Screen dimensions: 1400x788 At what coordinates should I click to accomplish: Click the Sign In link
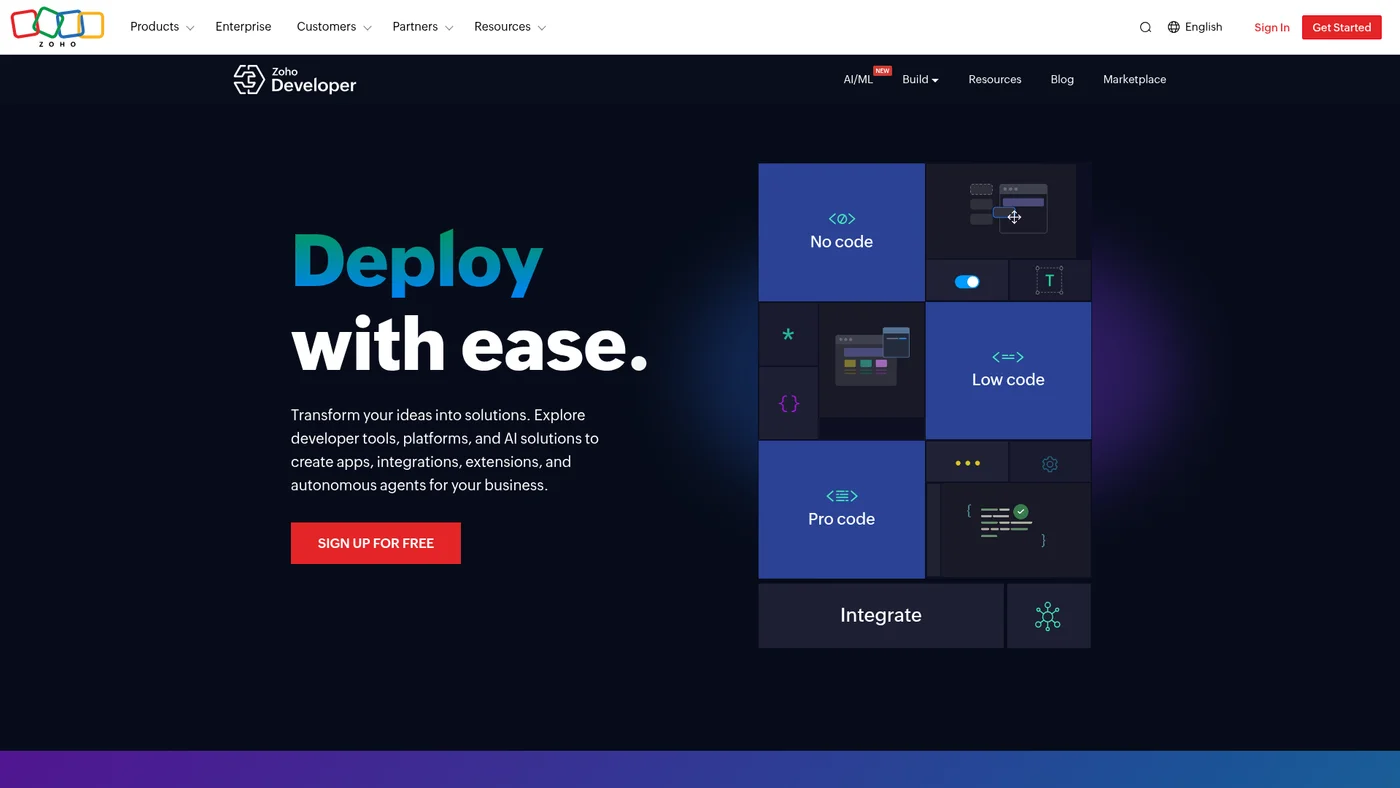pyautogui.click(x=1272, y=27)
